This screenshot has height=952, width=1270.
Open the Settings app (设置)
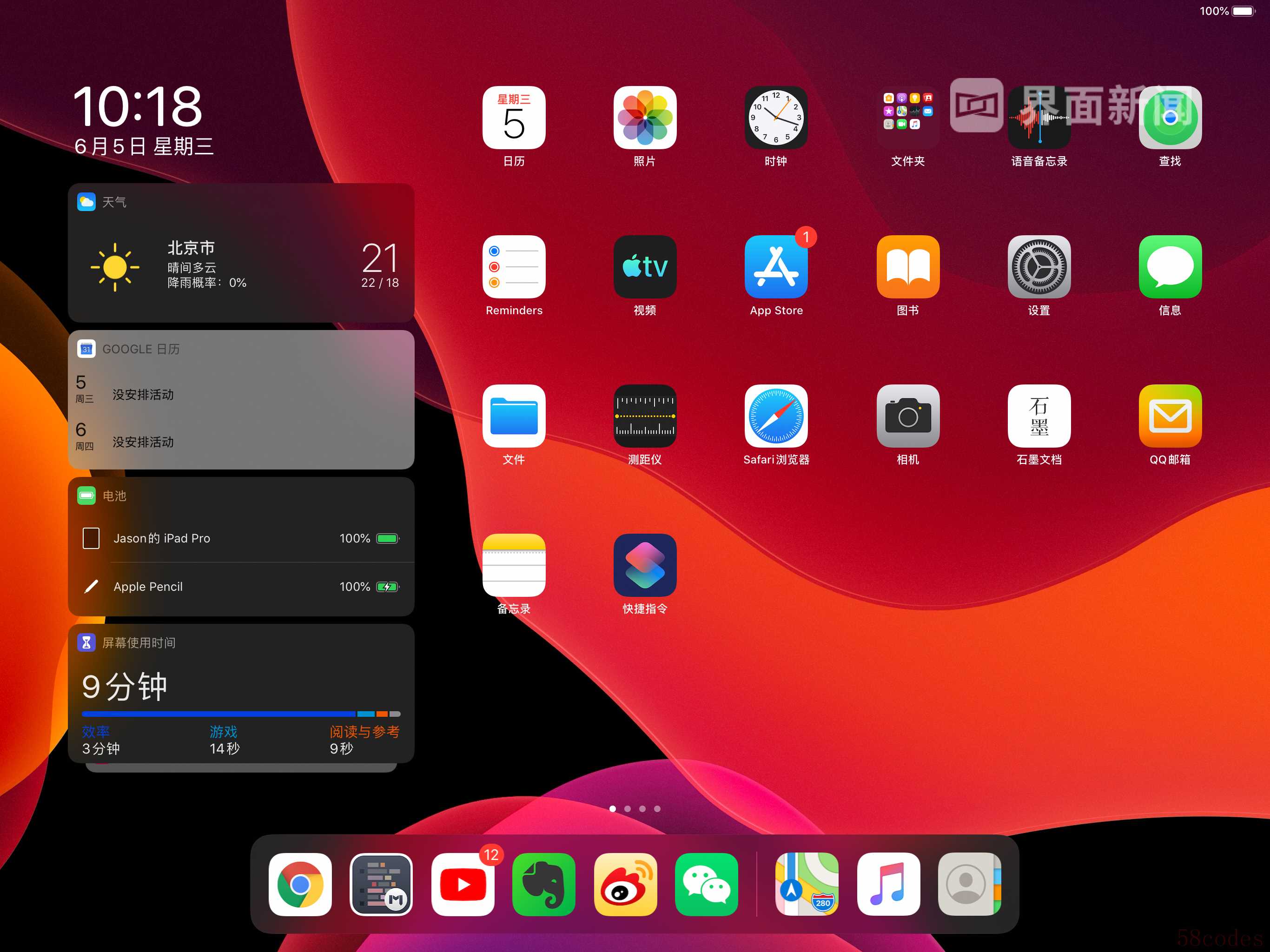(x=1038, y=267)
